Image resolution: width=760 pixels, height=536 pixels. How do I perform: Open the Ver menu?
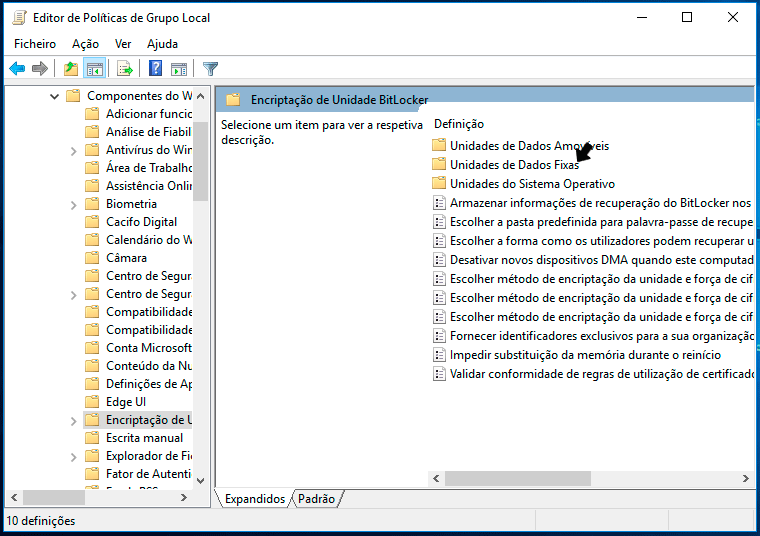click(123, 44)
